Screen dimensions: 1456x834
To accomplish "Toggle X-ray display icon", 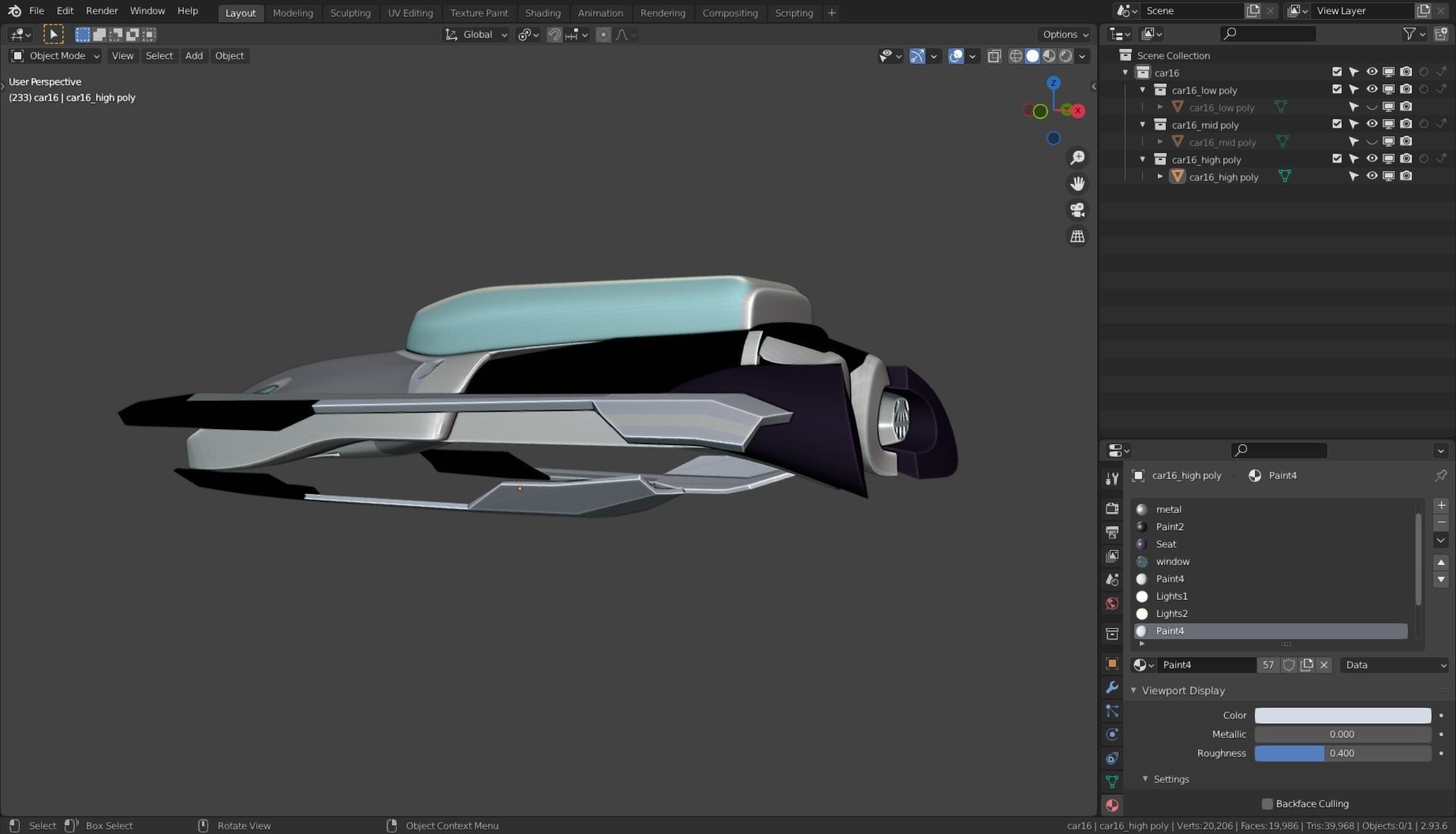I will click(995, 56).
